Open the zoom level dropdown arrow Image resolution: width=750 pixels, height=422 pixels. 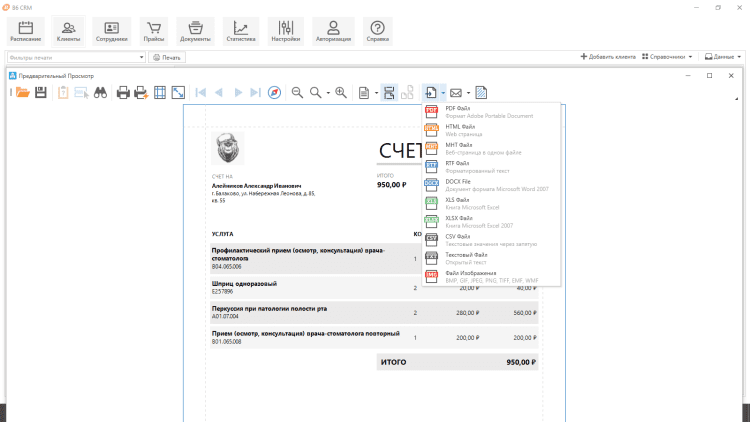click(328, 93)
